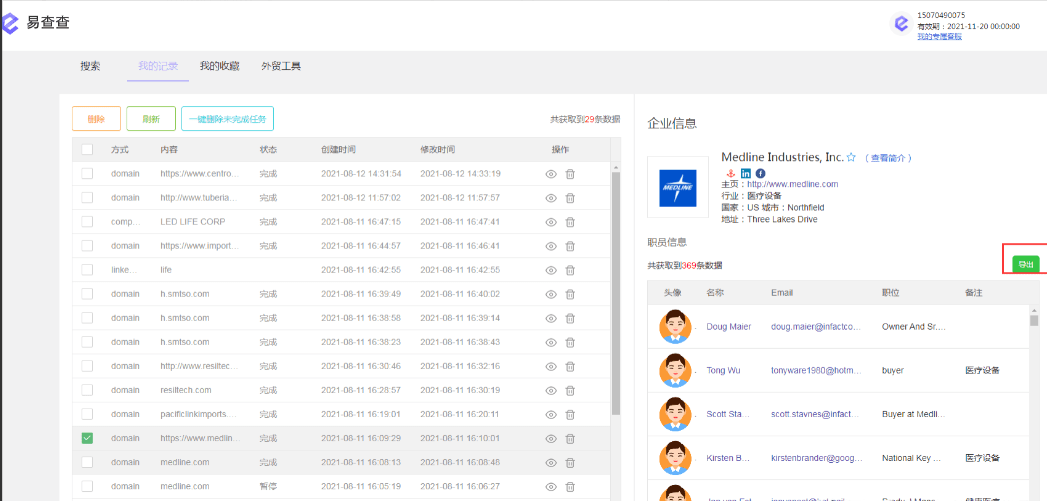Click the red anchor icon under company name
Image resolution: width=1047 pixels, height=501 pixels.
[731, 173]
